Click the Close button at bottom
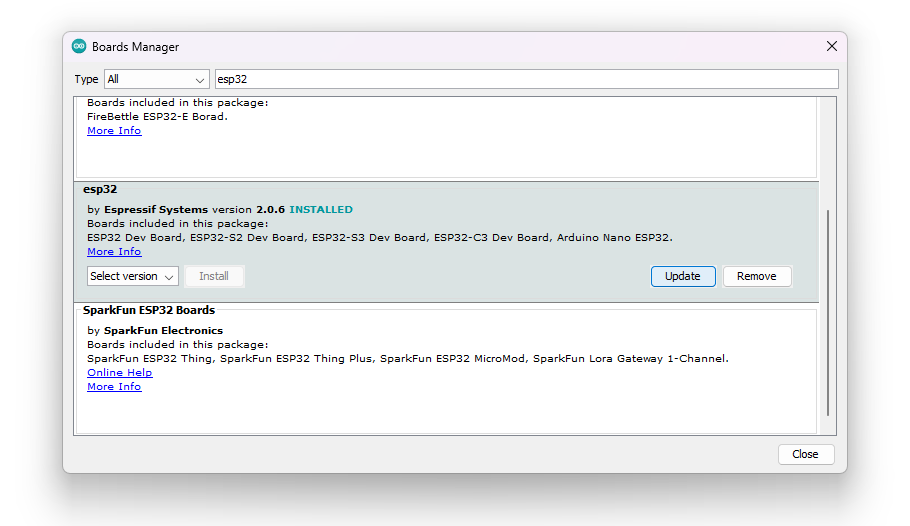 [806, 454]
